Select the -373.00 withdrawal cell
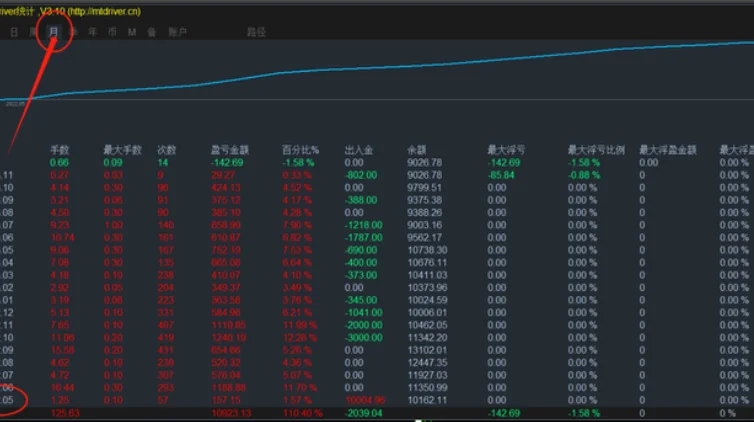Viewport: 754px width, 422px height. click(361, 275)
